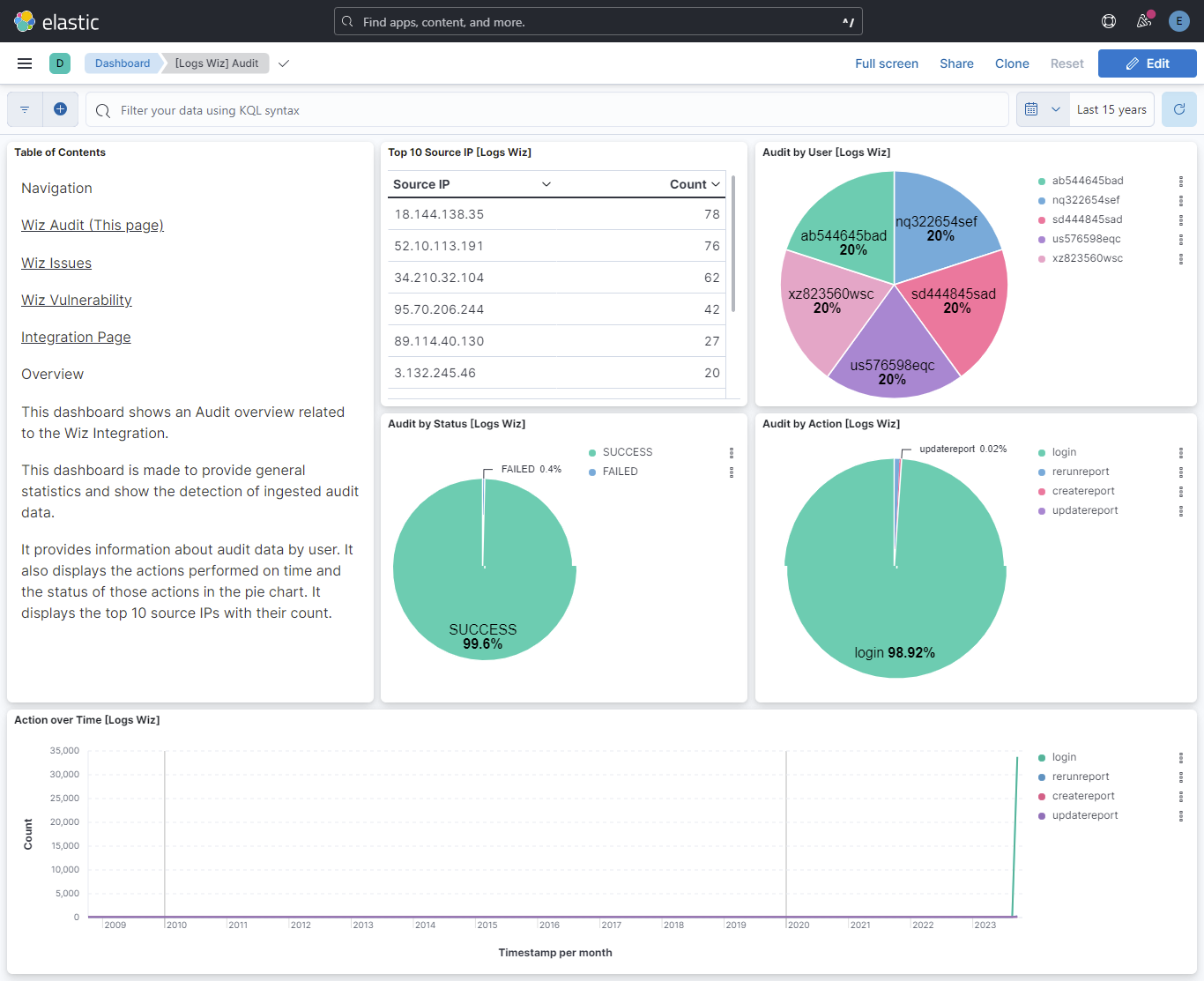The width and height of the screenshot is (1204, 981).
Task: Refresh the dashboard data
Action: pyautogui.click(x=1178, y=108)
